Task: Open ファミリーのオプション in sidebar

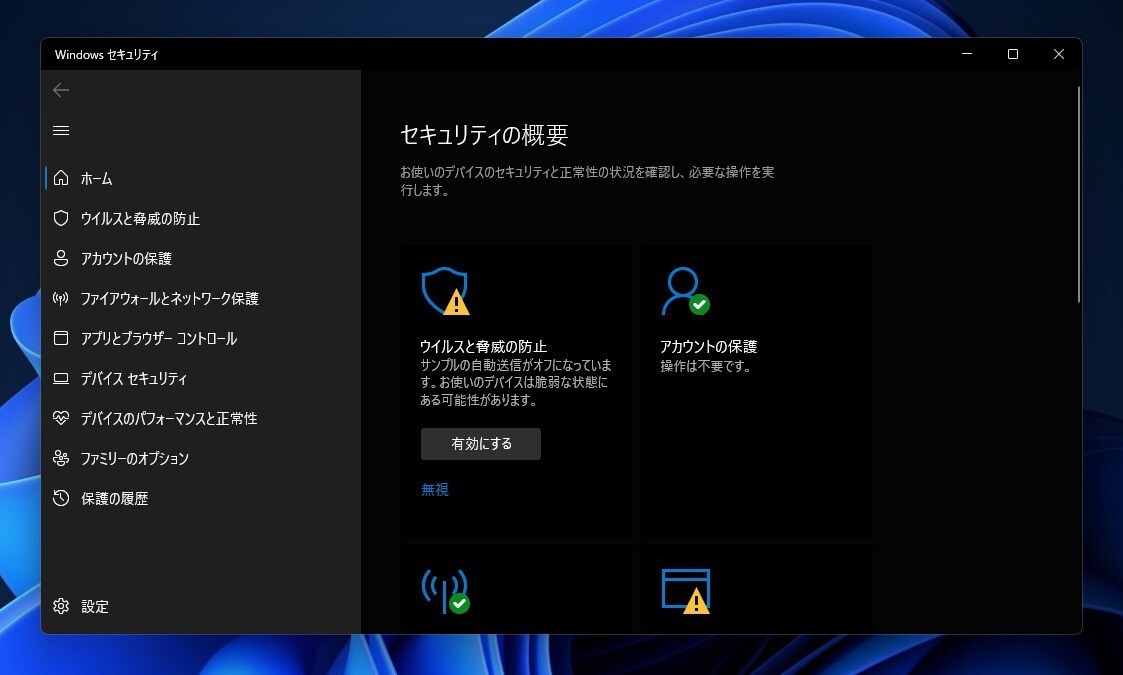Action: [x=135, y=459]
